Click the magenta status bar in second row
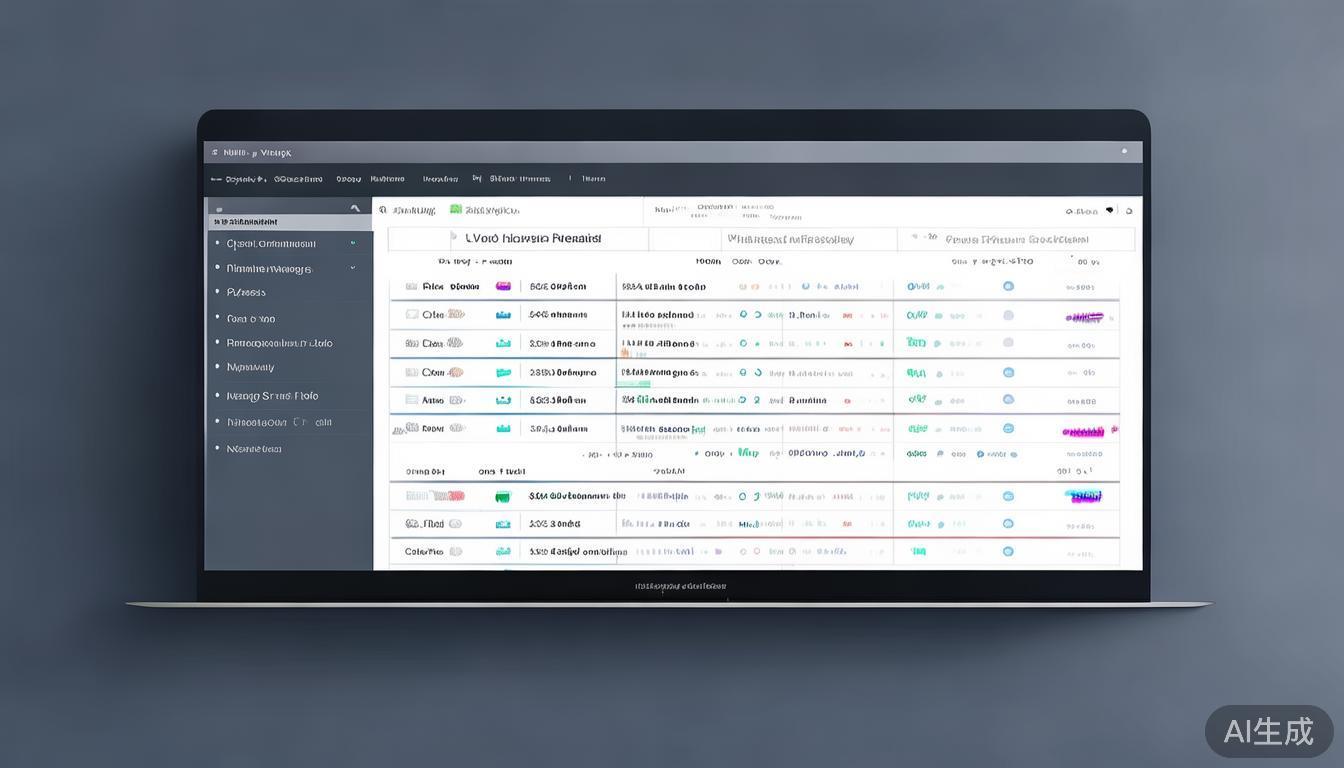This screenshot has height=768, width=1344. tap(1084, 317)
